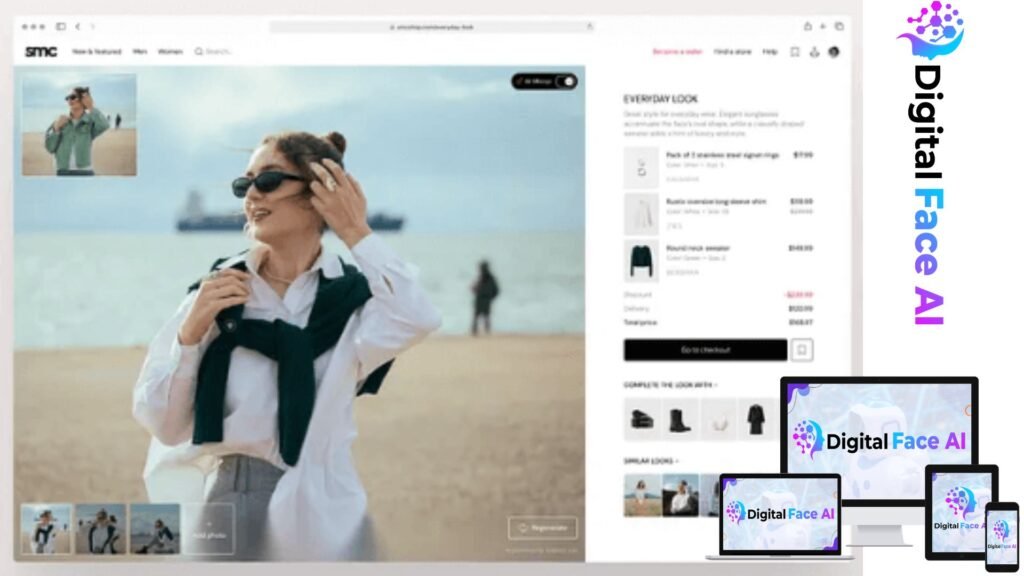Screen dimensions: 1024x576
Task: Select the second generated photo thumbnail
Action: point(101,529)
